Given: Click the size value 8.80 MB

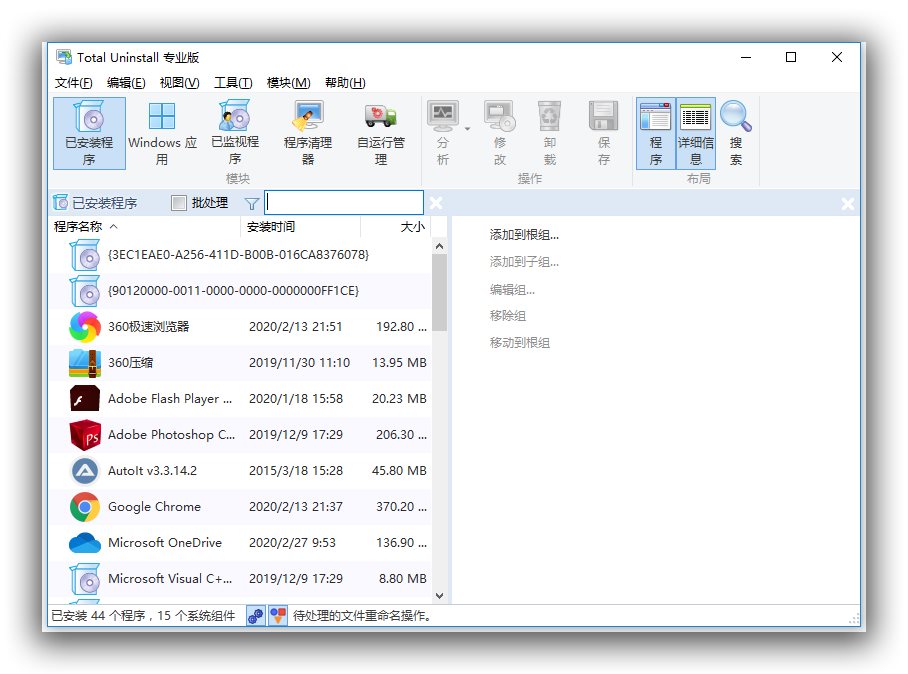Looking at the screenshot, I should coord(402,578).
